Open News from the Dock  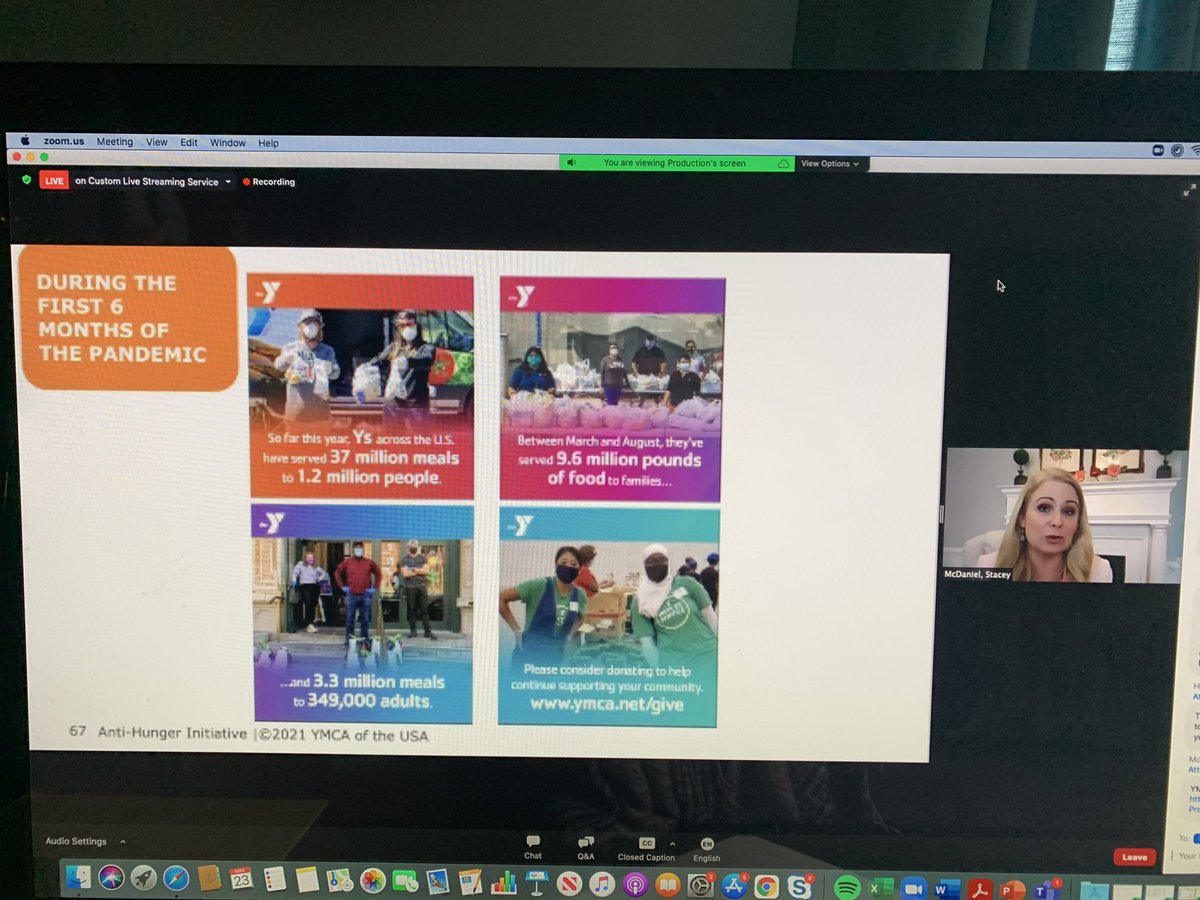click(x=569, y=884)
